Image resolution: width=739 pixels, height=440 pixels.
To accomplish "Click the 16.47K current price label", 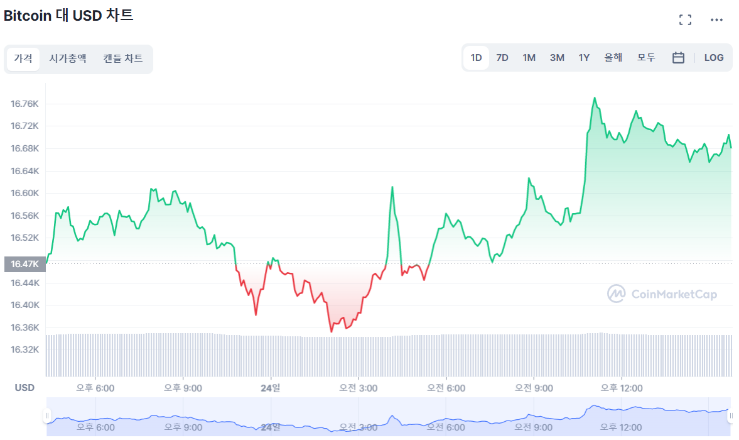I will [x=25, y=264].
